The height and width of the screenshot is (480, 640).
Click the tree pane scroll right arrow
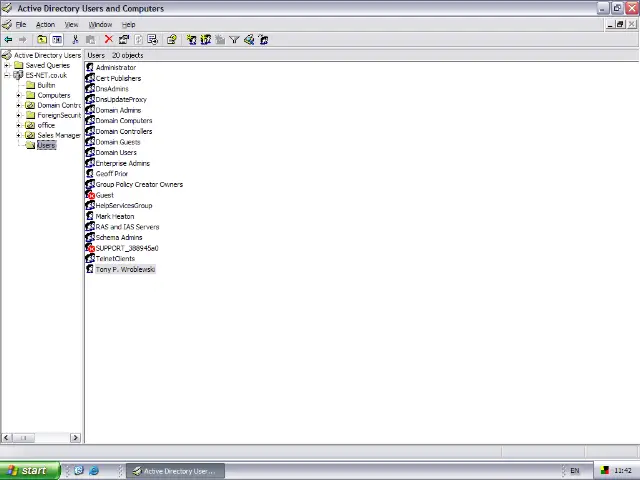point(75,438)
